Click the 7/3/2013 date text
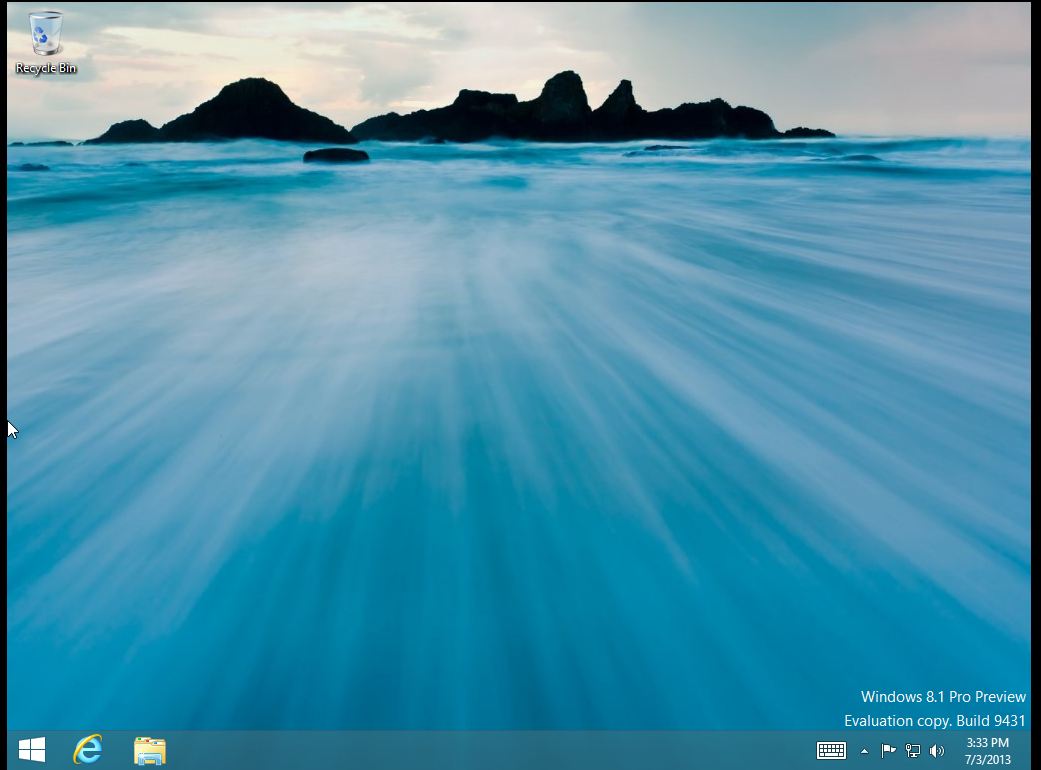 (987, 759)
